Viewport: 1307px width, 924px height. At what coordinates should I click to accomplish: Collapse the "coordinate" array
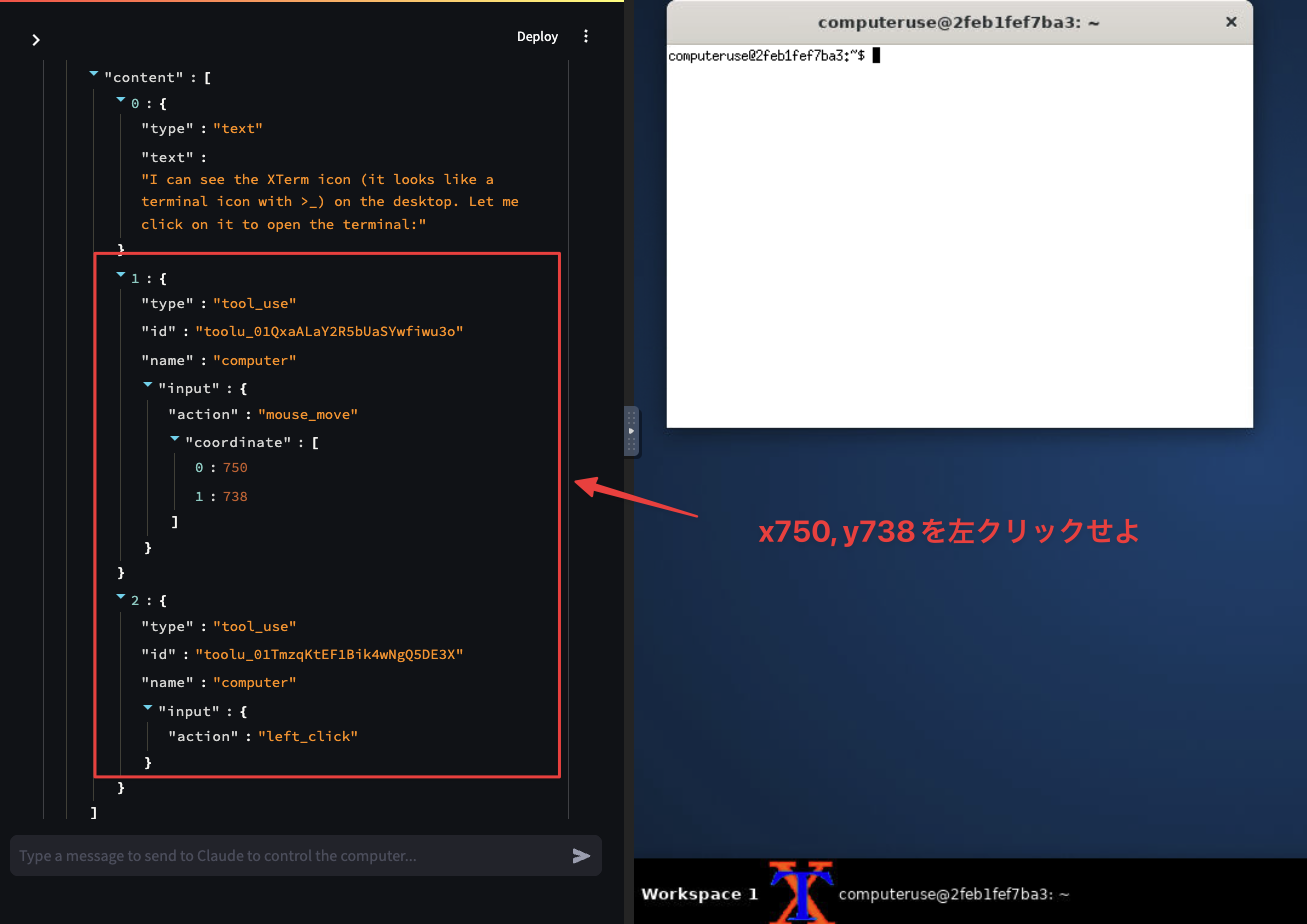click(175, 439)
